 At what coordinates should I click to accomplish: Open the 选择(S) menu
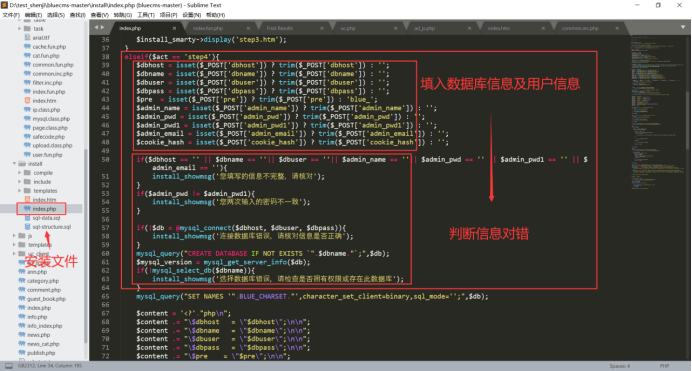tap(56, 15)
